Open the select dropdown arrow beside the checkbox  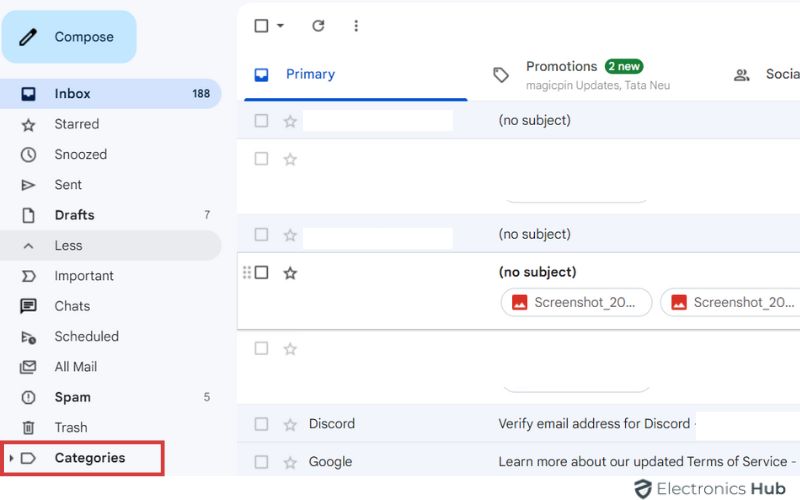[x=280, y=26]
